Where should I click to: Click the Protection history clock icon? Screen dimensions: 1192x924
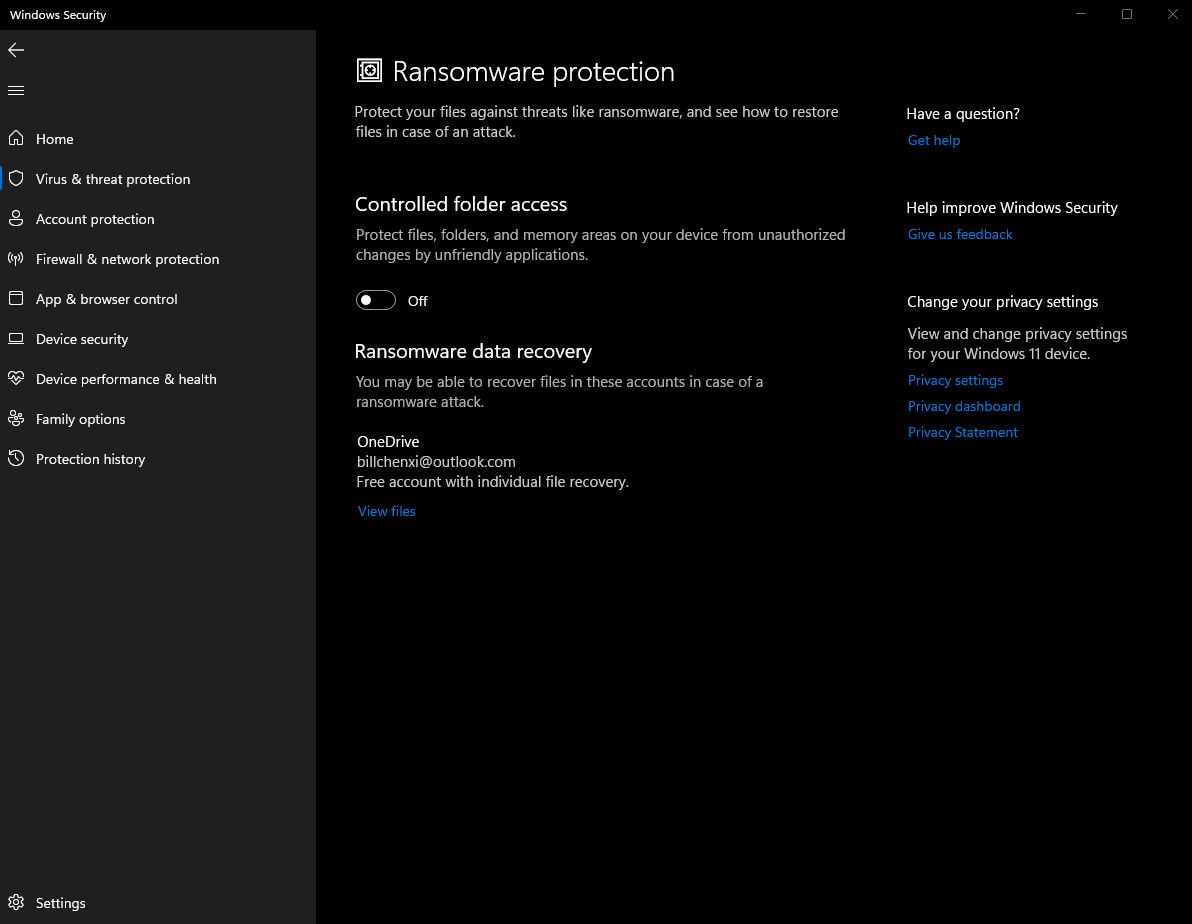tap(16, 458)
